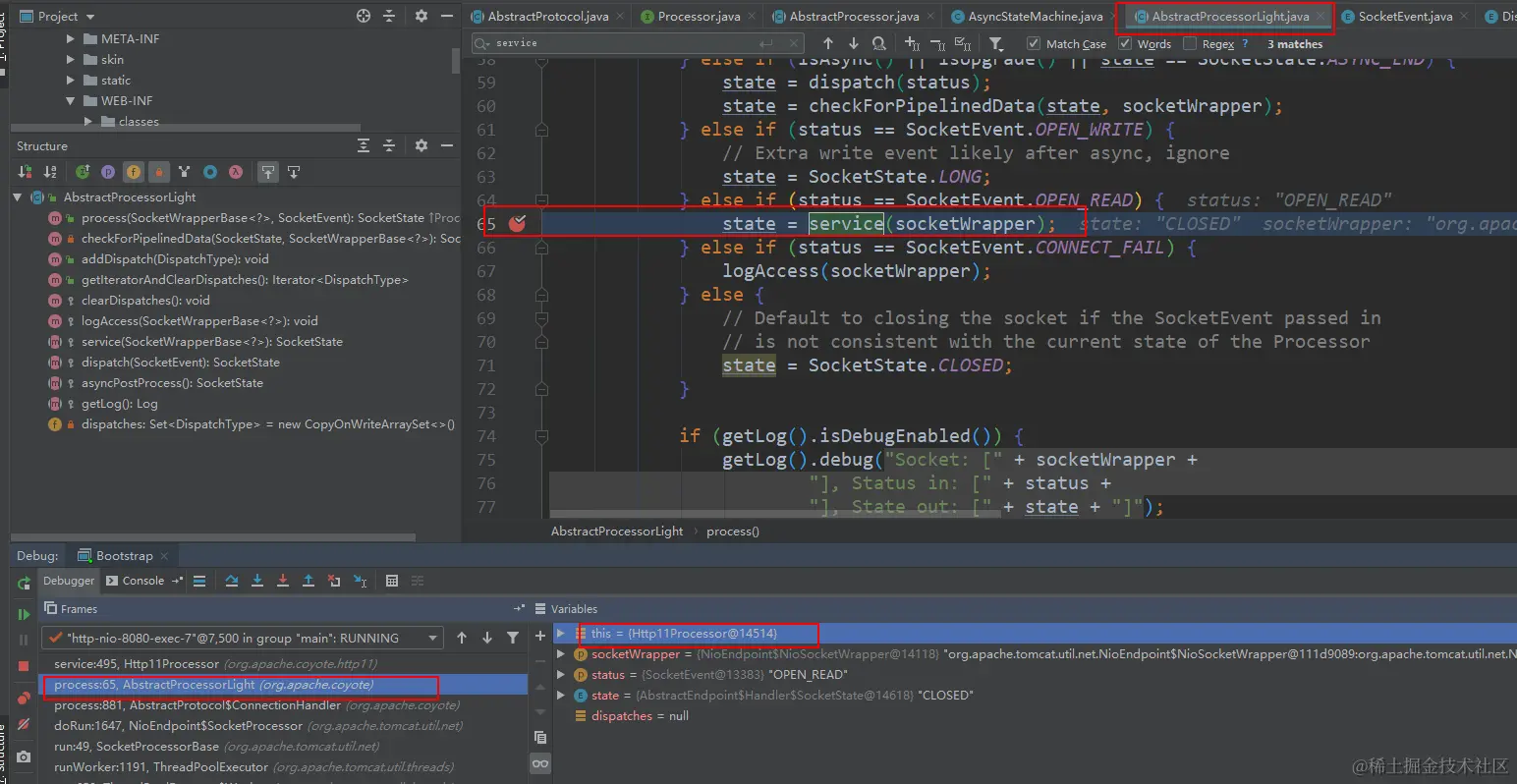The width and height of the screenshot is (1517, 784).
Task: Expand the 'this' Http11Processor variable
Action: pos(561,634)
